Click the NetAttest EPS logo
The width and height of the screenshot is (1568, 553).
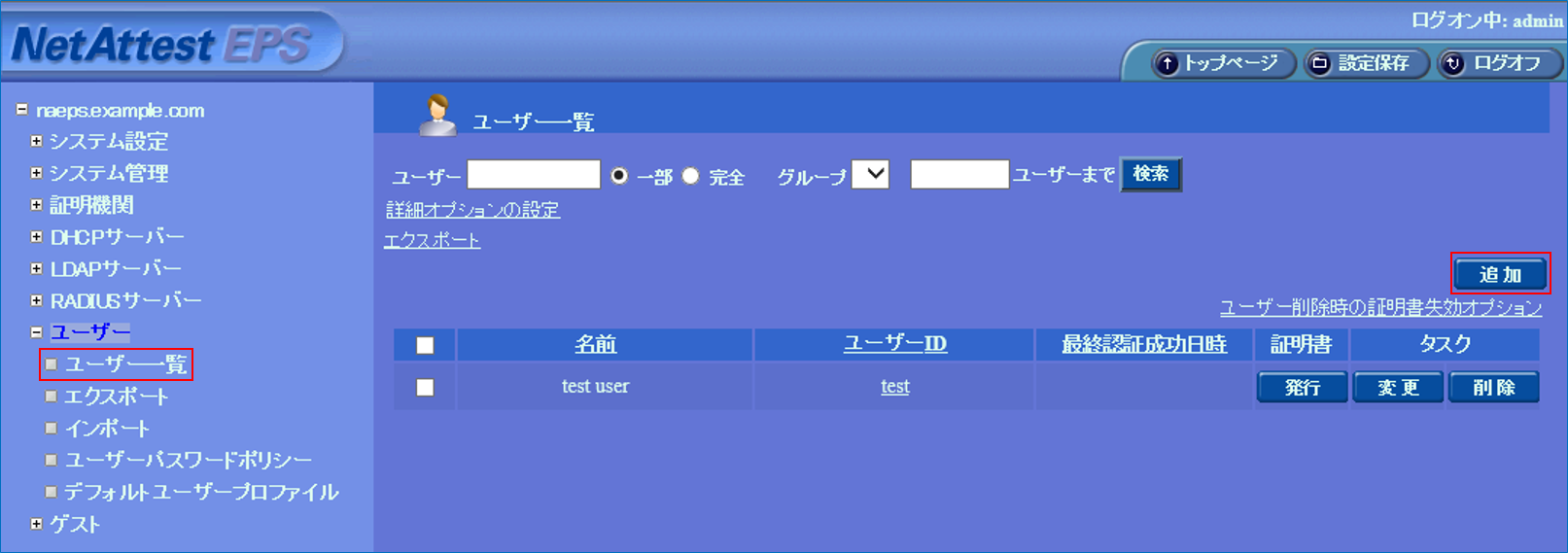[x=160, y=45]
